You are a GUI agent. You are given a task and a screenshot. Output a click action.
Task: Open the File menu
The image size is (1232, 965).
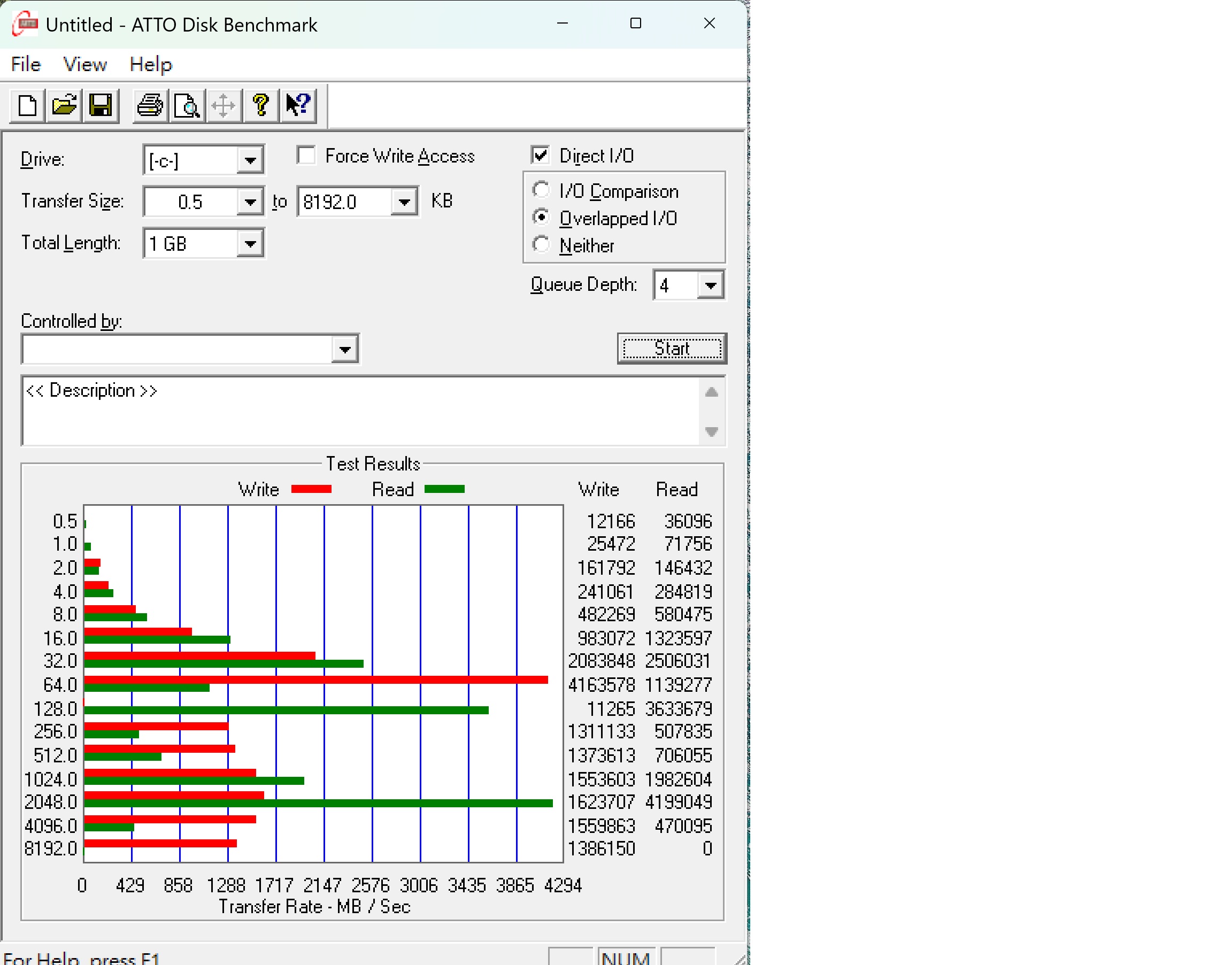pos(26,64)
